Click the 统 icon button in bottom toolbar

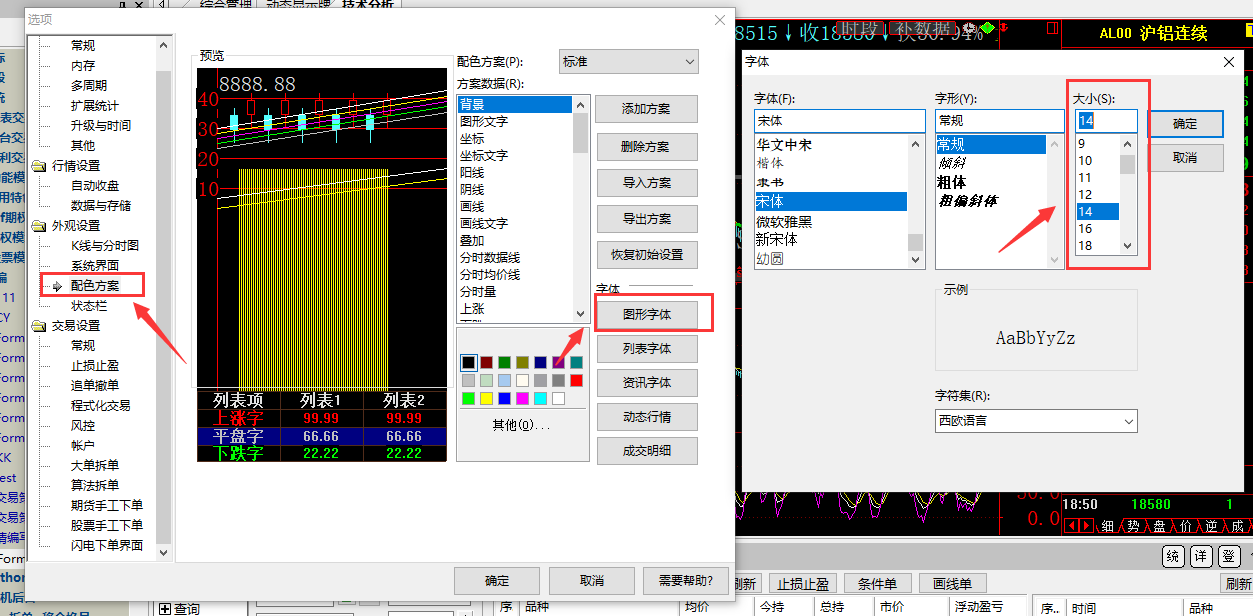[x=1173, y=557]
